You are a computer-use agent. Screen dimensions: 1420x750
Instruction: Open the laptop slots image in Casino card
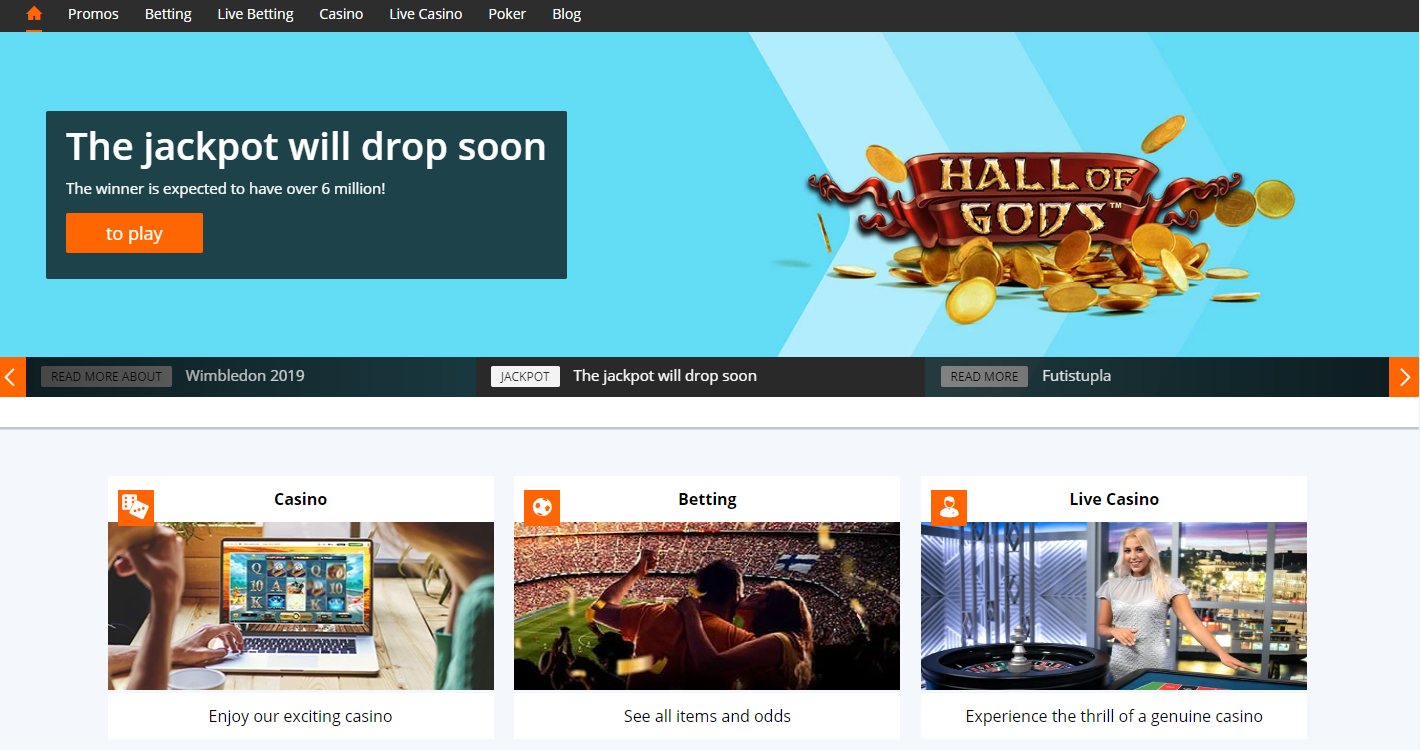coord(301,606)
